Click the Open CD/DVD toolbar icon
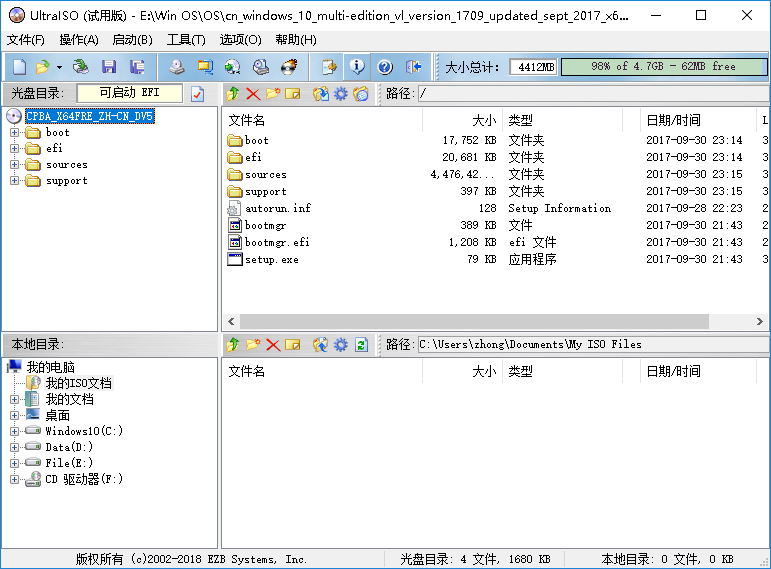The width and height of the screenshot is (771, 569). point(81,66)
